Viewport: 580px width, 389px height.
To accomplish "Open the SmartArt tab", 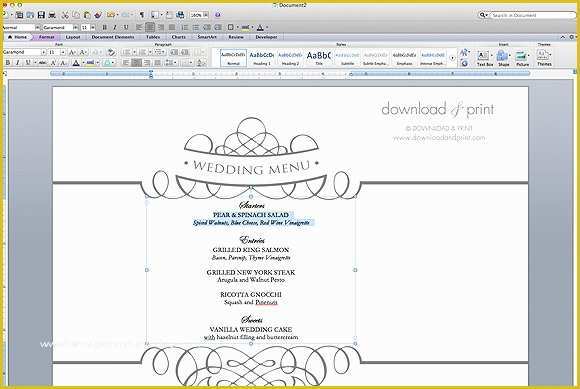I will (207, 37).
